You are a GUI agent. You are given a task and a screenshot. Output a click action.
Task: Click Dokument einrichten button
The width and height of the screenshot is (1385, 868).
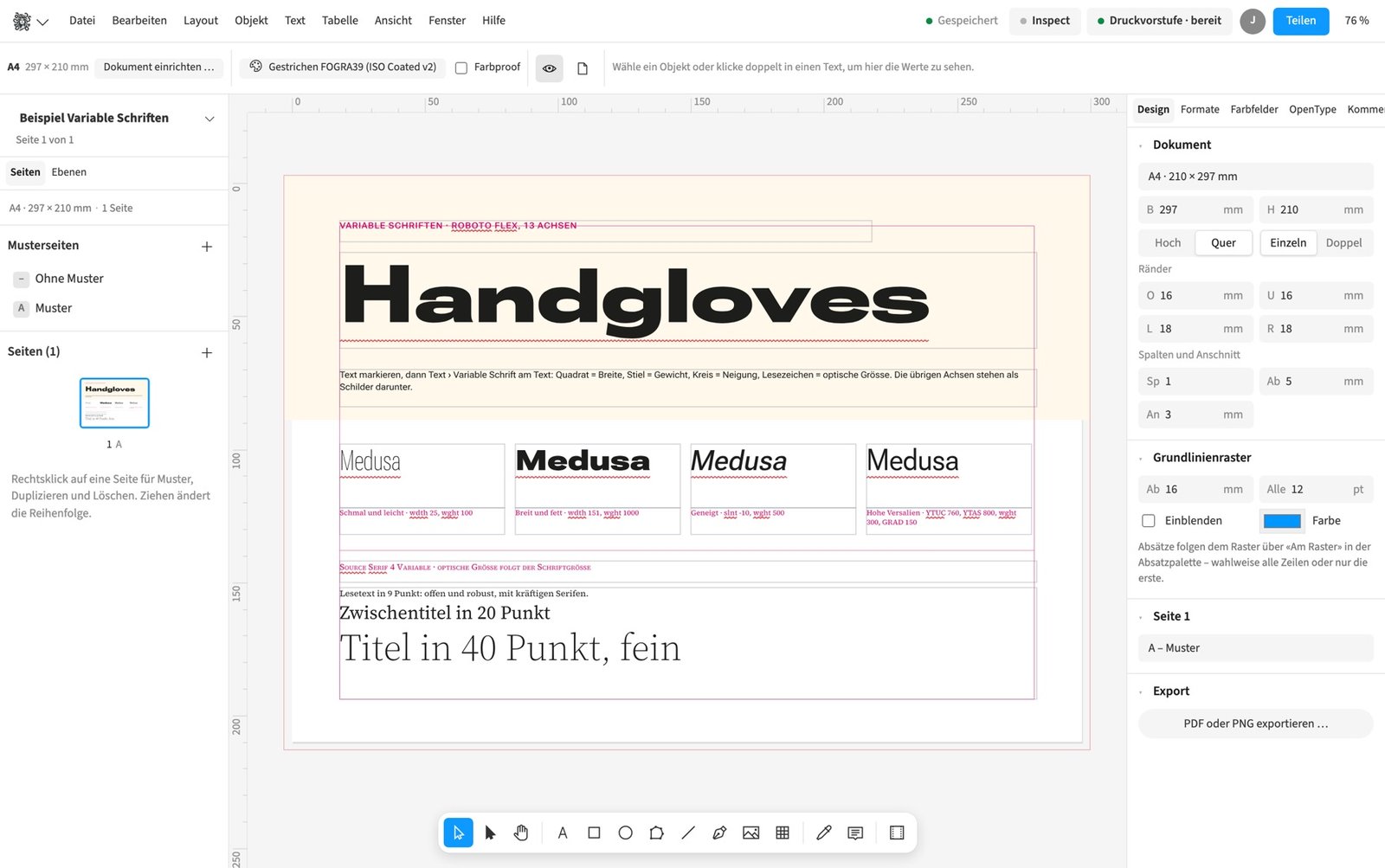158,67
